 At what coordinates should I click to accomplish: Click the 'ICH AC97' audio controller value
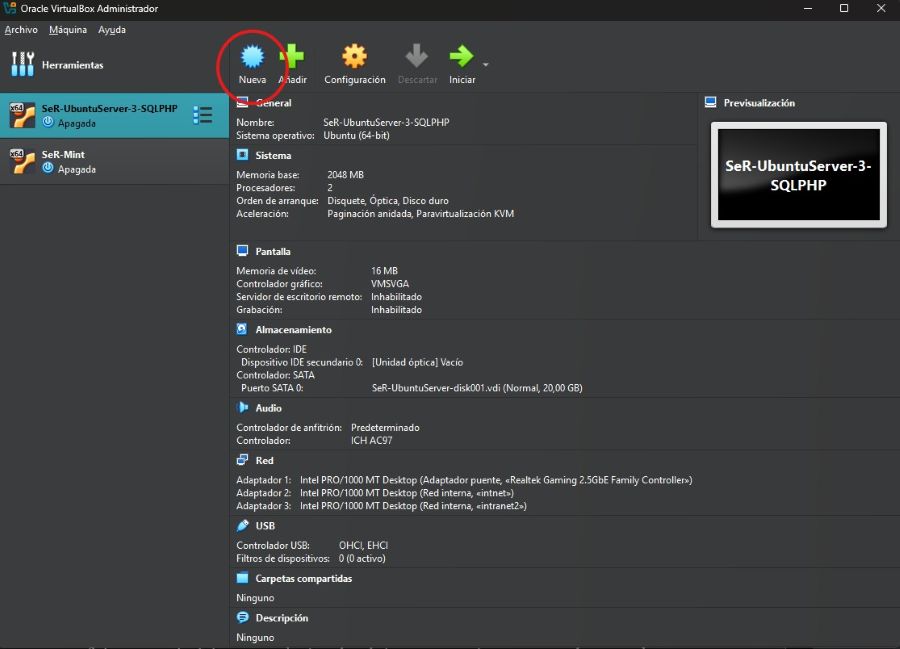coord(372,441)
